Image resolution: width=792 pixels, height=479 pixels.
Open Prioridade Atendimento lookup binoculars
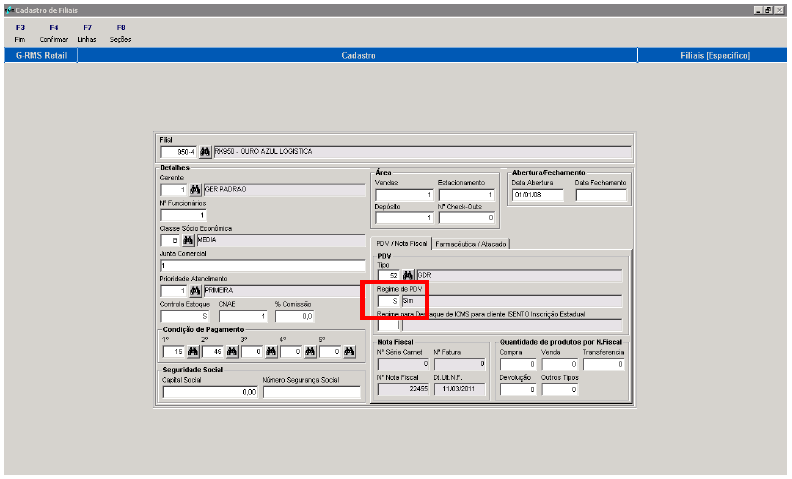point(195,291)
